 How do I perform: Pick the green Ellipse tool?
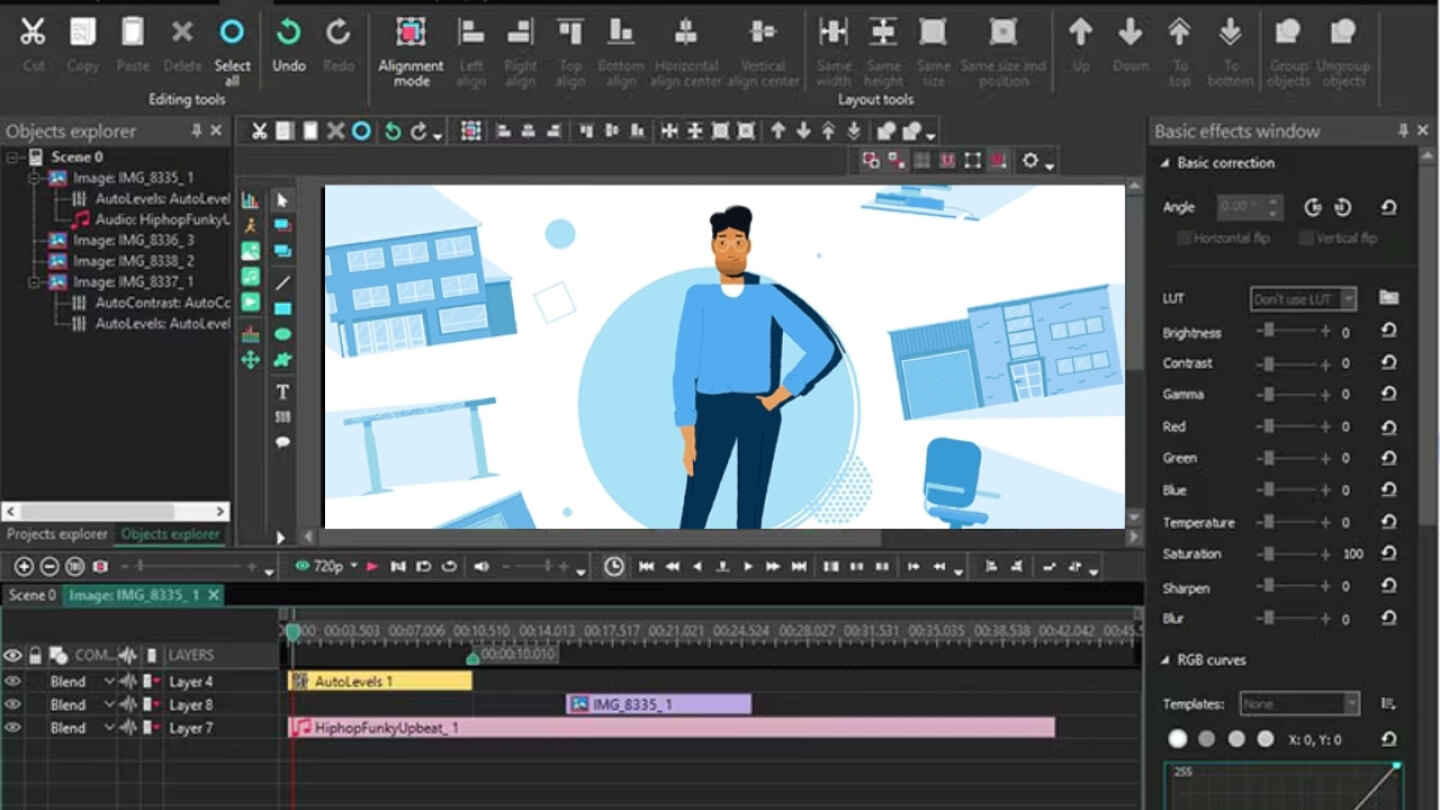point(282,334)
